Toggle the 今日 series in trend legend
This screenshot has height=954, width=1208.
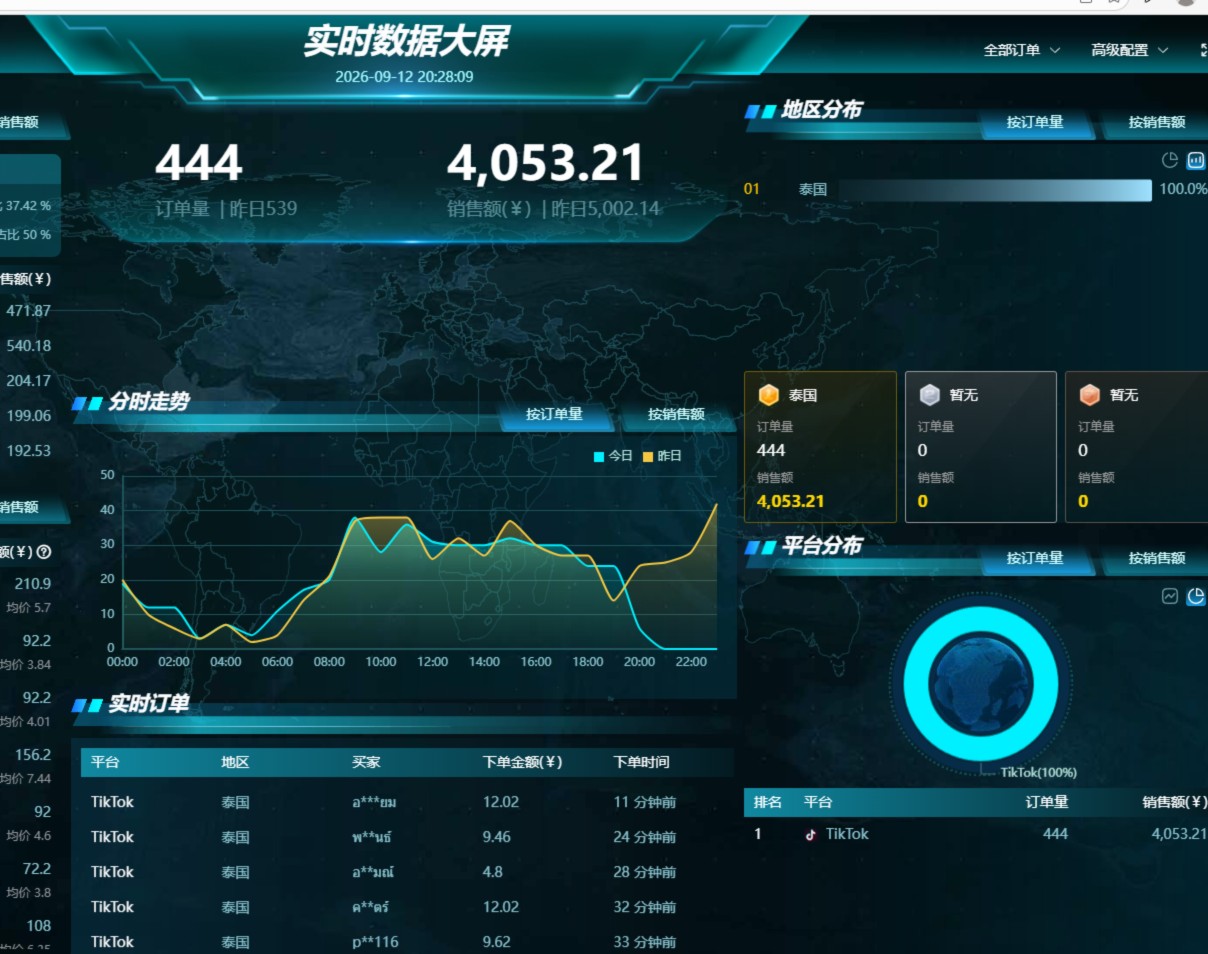tap(613, 456)
